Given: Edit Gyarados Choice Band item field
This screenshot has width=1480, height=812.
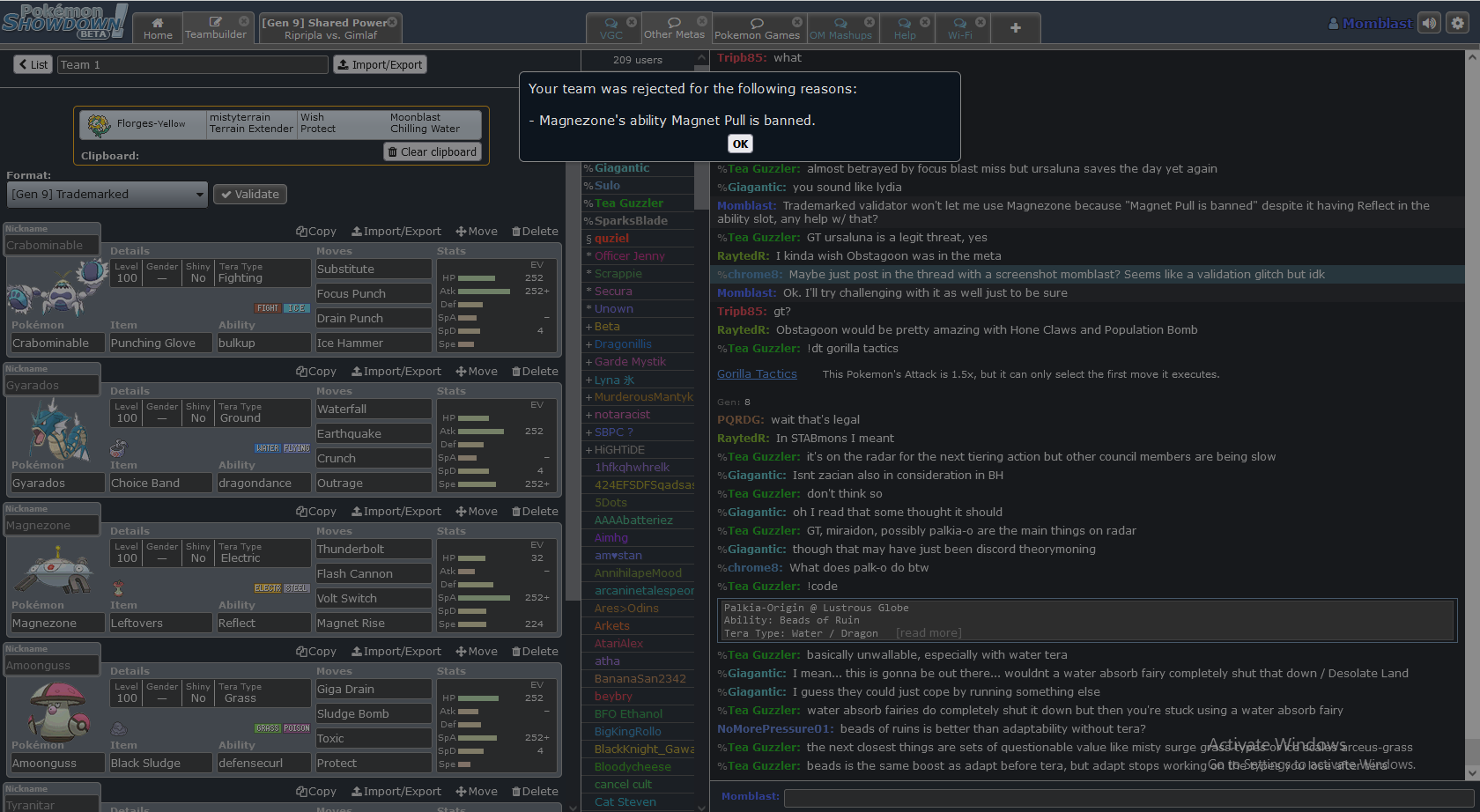Looking at the screenshot, I should click(x=160, y=483).
